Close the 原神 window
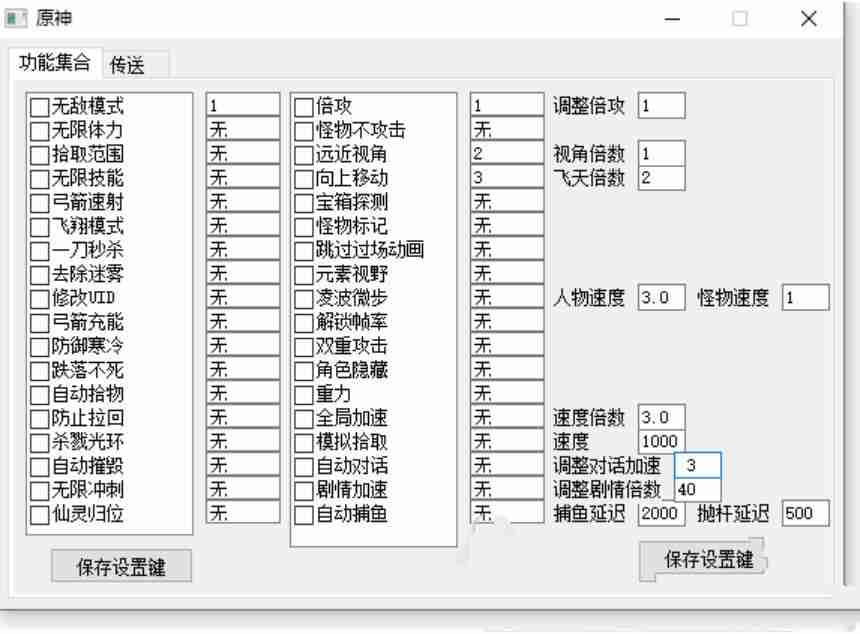Viewport: 860px width, 634px height. pos(809,19)
